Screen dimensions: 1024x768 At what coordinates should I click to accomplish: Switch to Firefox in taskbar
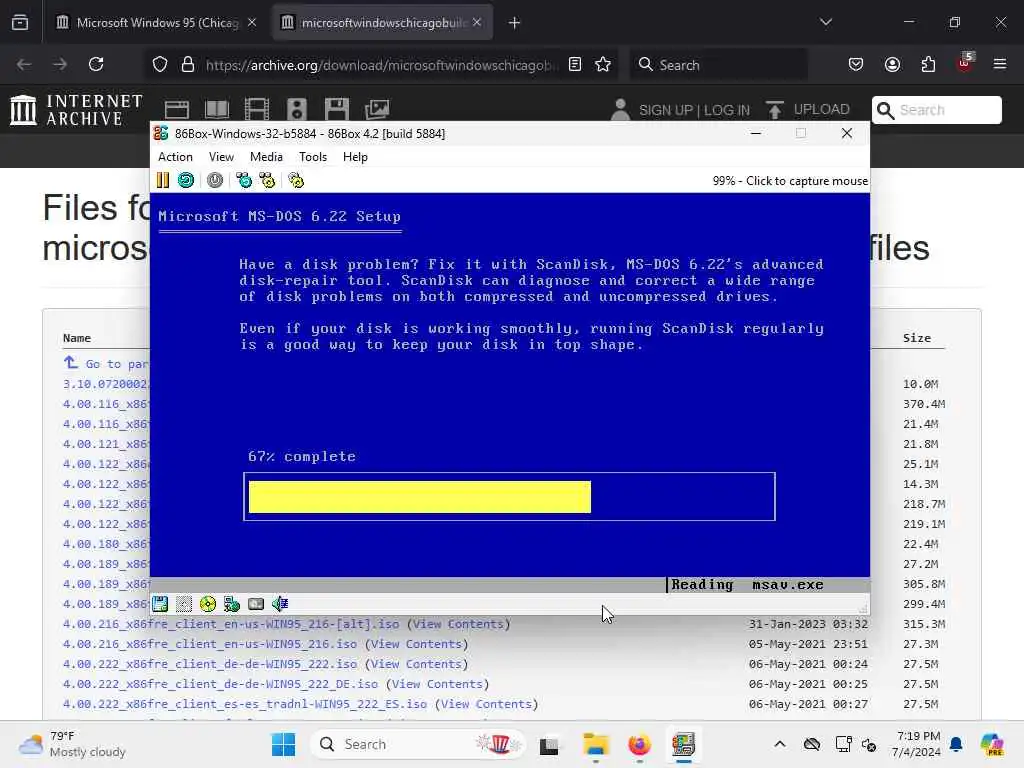(639, 744)
